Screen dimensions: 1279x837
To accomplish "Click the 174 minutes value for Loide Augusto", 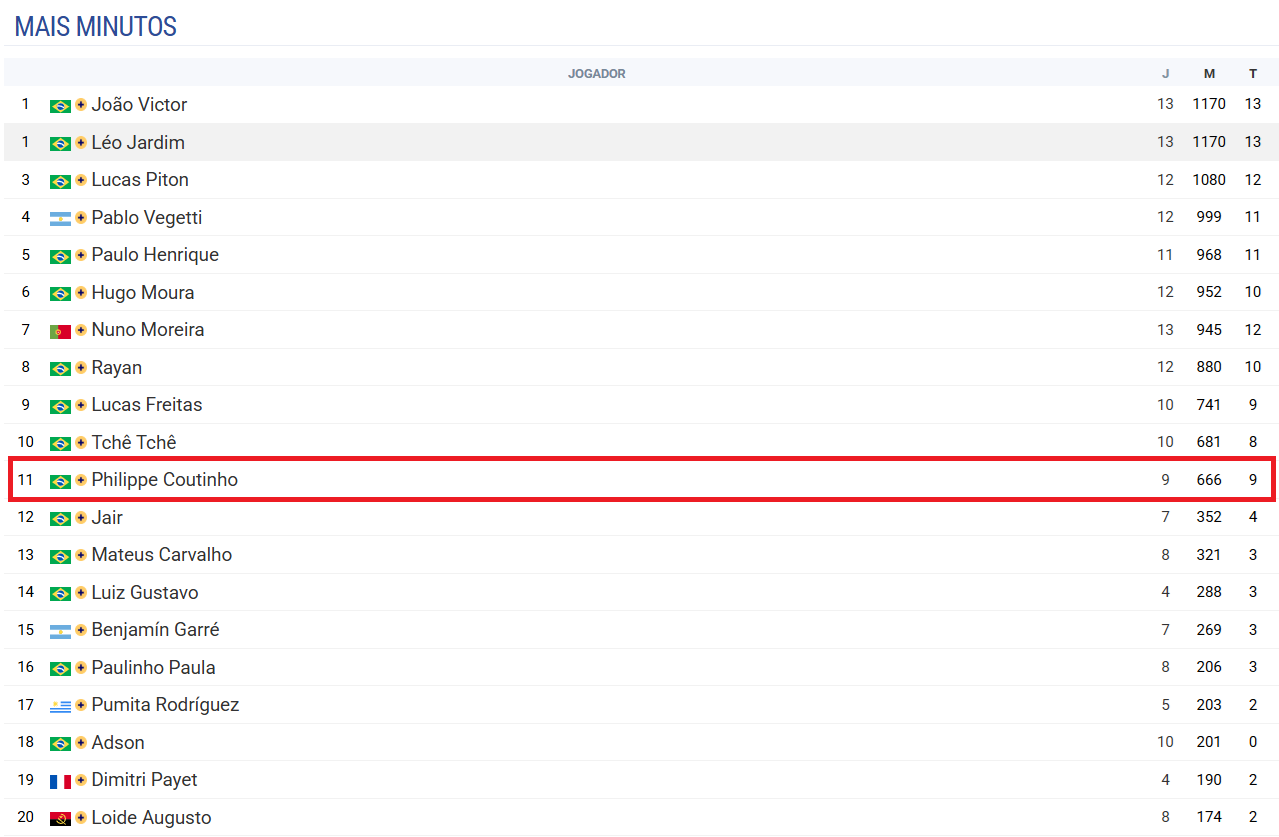I will (x=1209, y=817).
